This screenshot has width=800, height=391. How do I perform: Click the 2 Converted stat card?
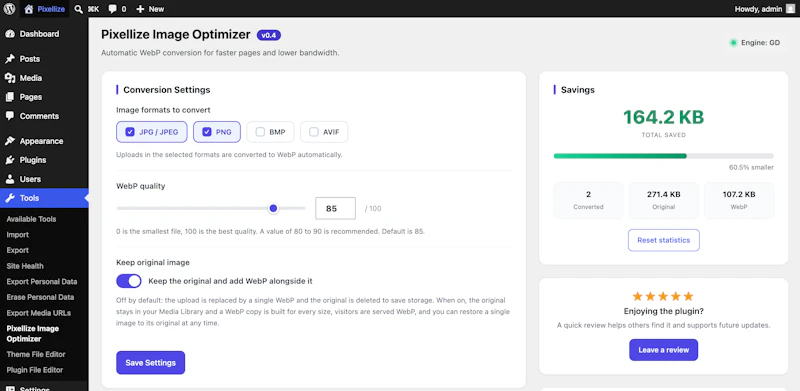coord(588,200)
